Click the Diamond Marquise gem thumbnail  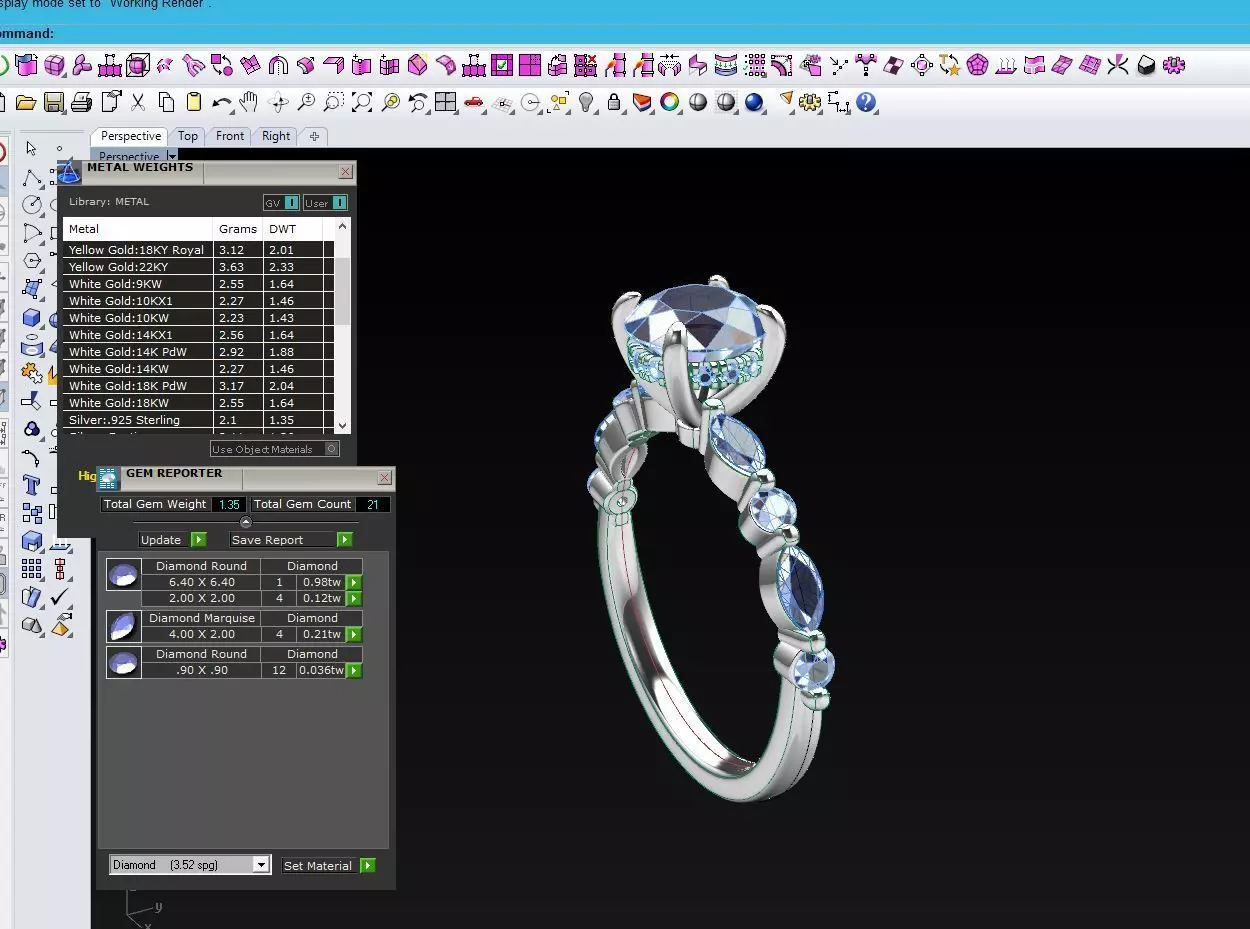tap(124, 626)
